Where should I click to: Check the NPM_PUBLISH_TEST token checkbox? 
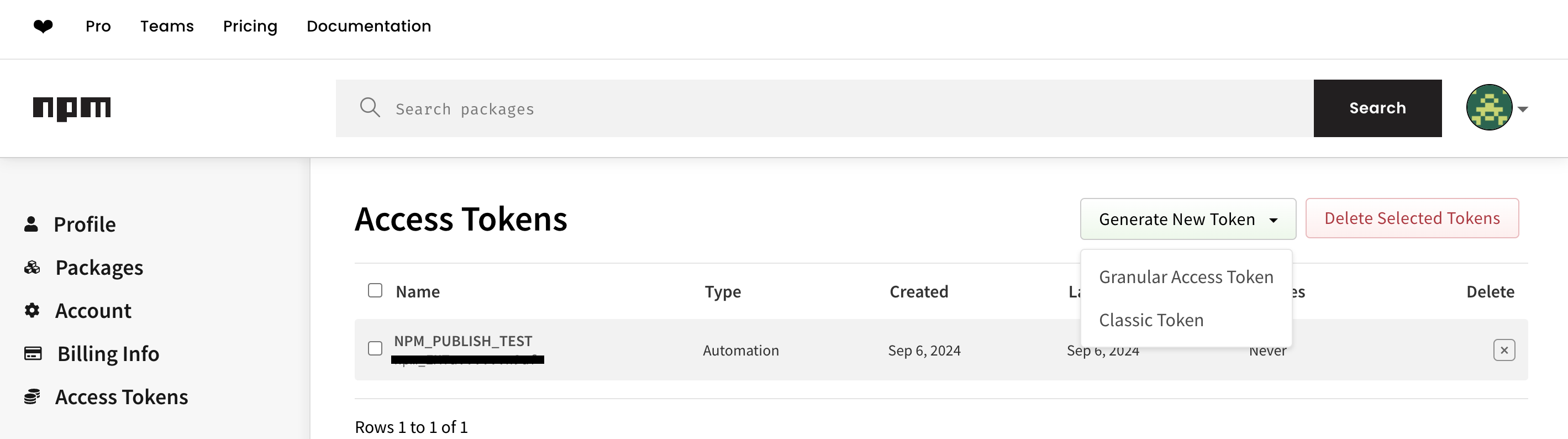[x=375, y=348]
